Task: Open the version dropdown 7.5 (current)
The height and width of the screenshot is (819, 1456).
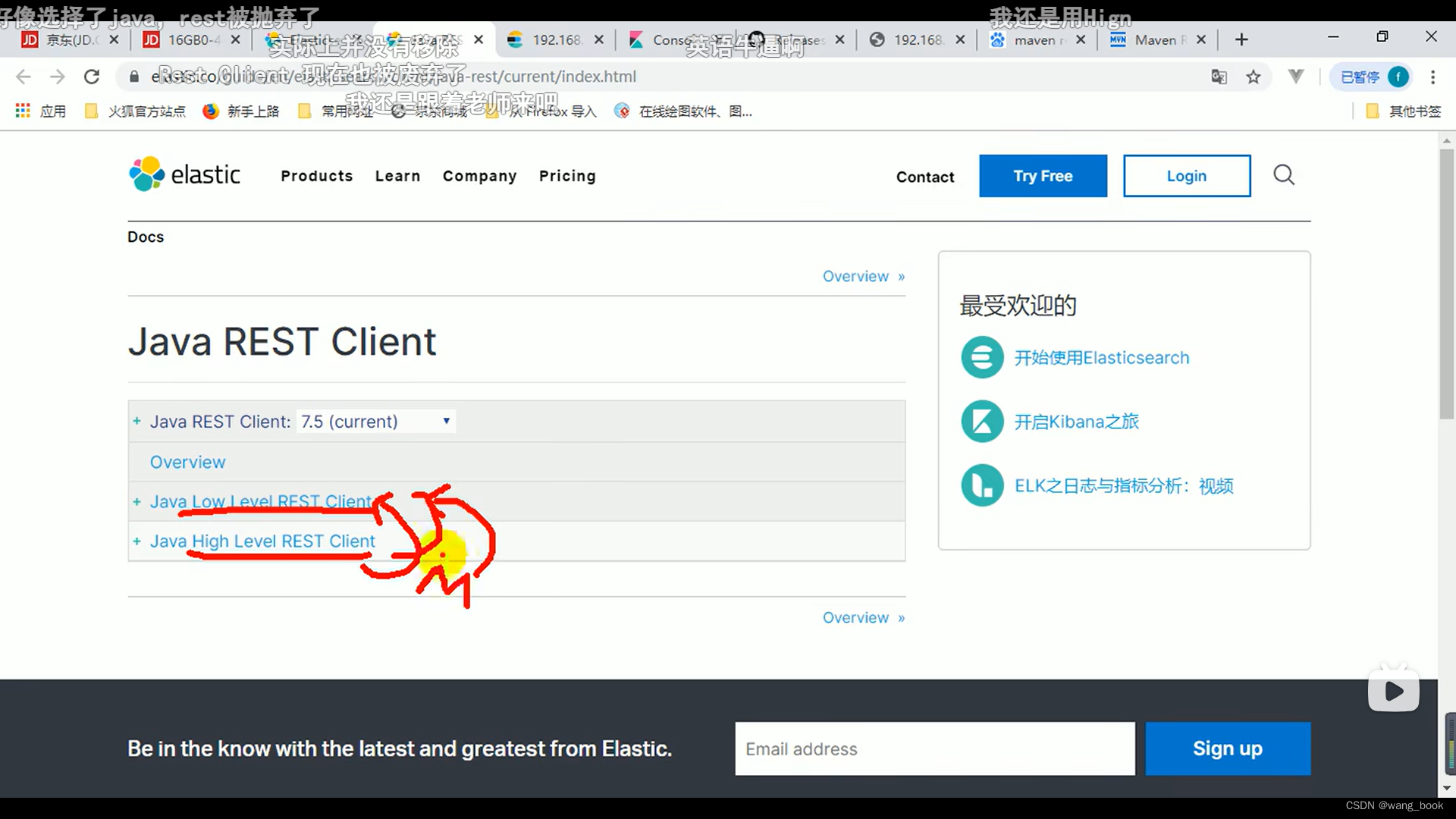Action: [x=376, y=421]
